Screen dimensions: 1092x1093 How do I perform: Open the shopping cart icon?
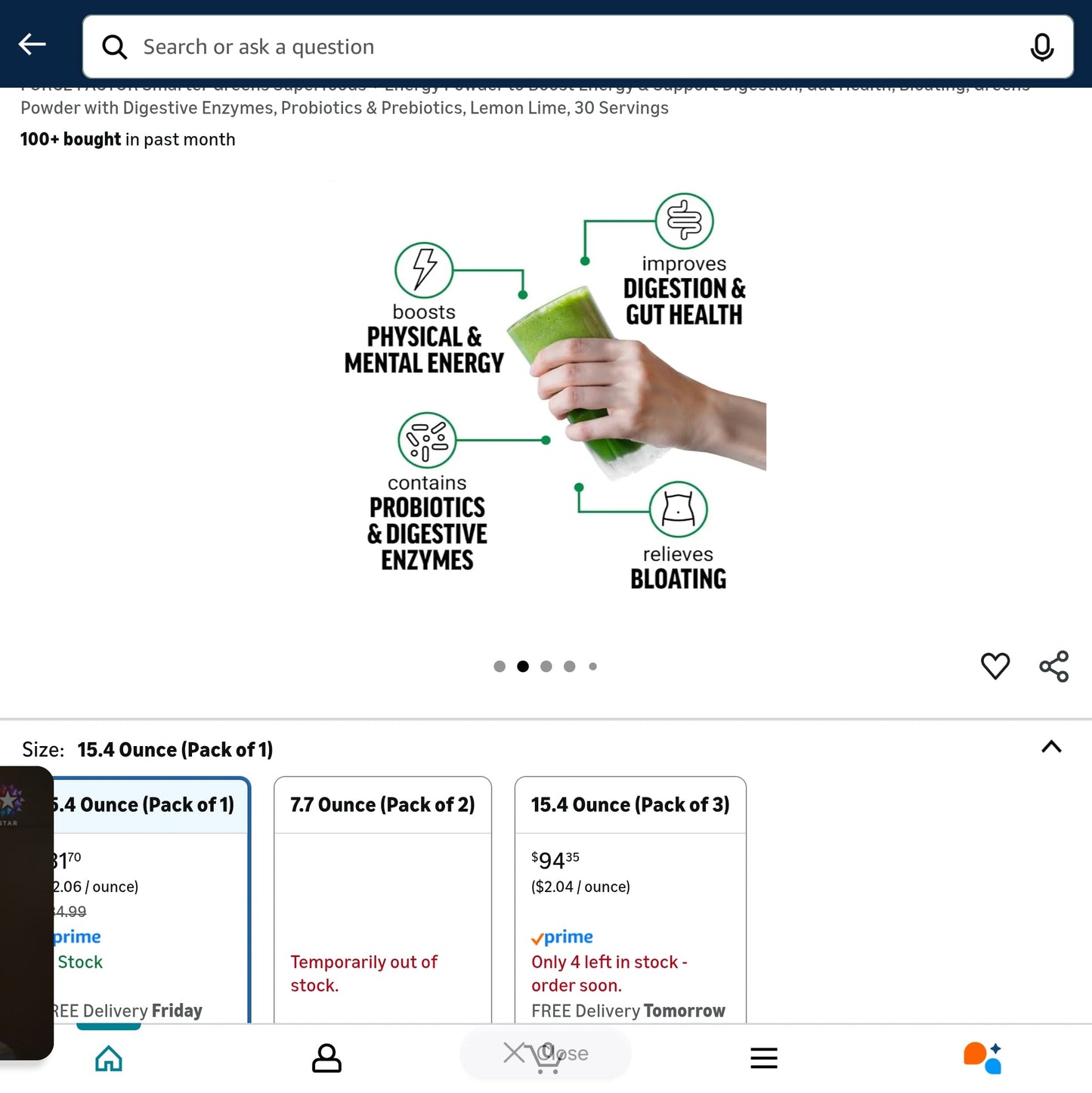[x=546, y=1058]
